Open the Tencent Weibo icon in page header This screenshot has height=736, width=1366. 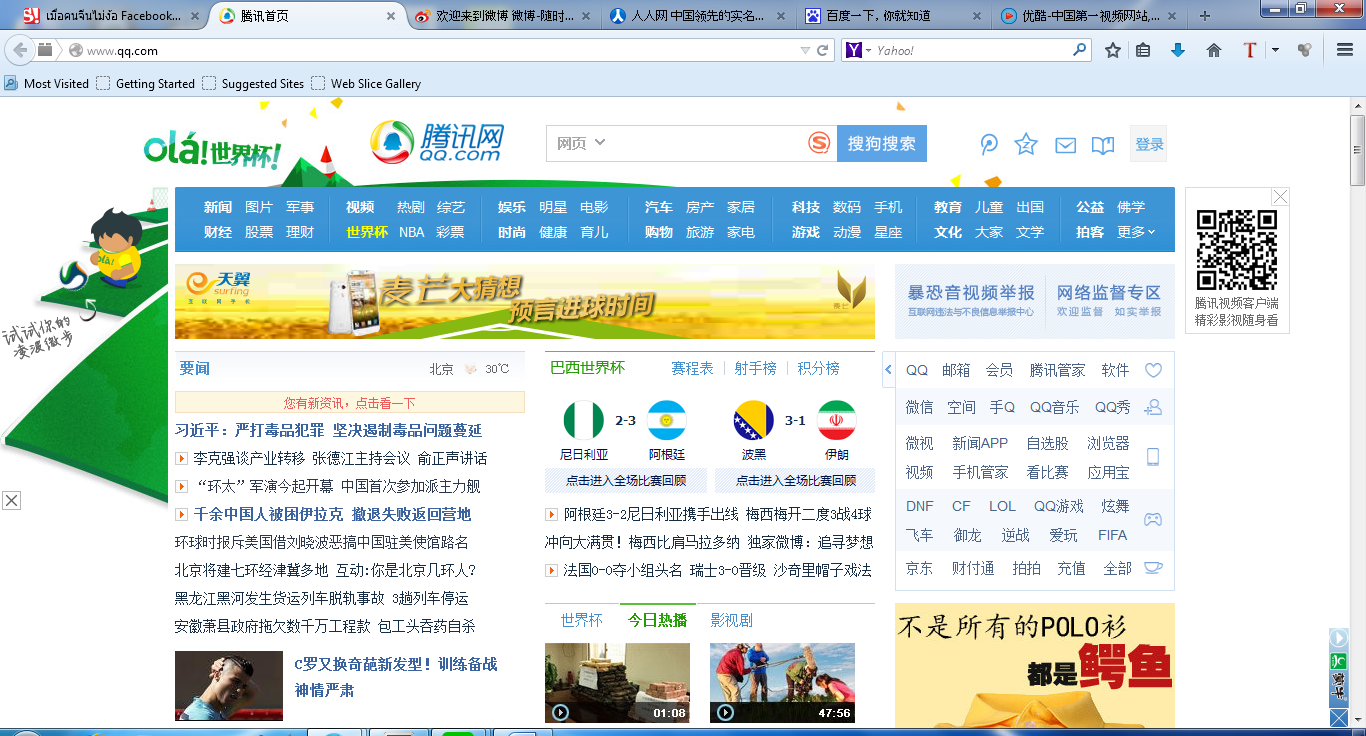pyautogui.click(x=989, y=145)
